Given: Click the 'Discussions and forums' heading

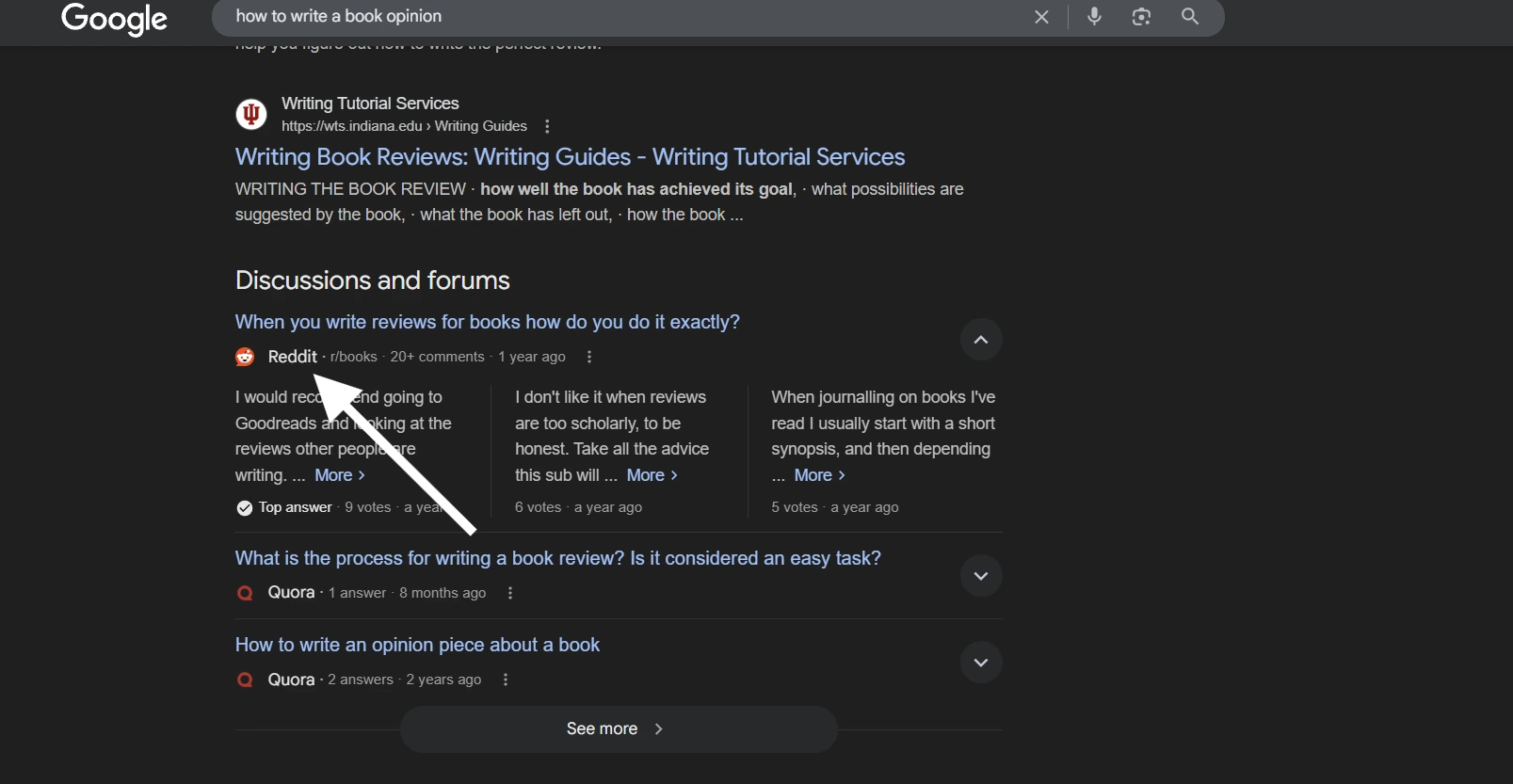Looking at the screenshot, I should [372, 280].
